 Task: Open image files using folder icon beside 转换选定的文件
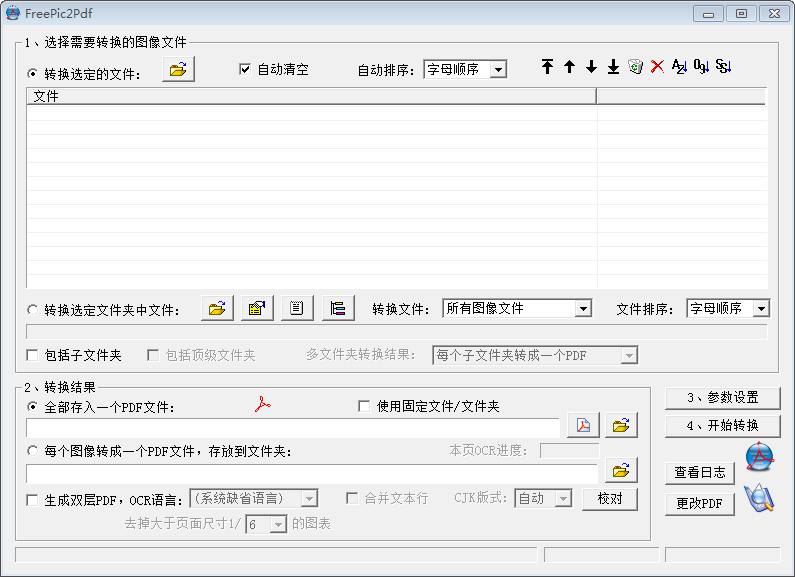tap(178, 70)
